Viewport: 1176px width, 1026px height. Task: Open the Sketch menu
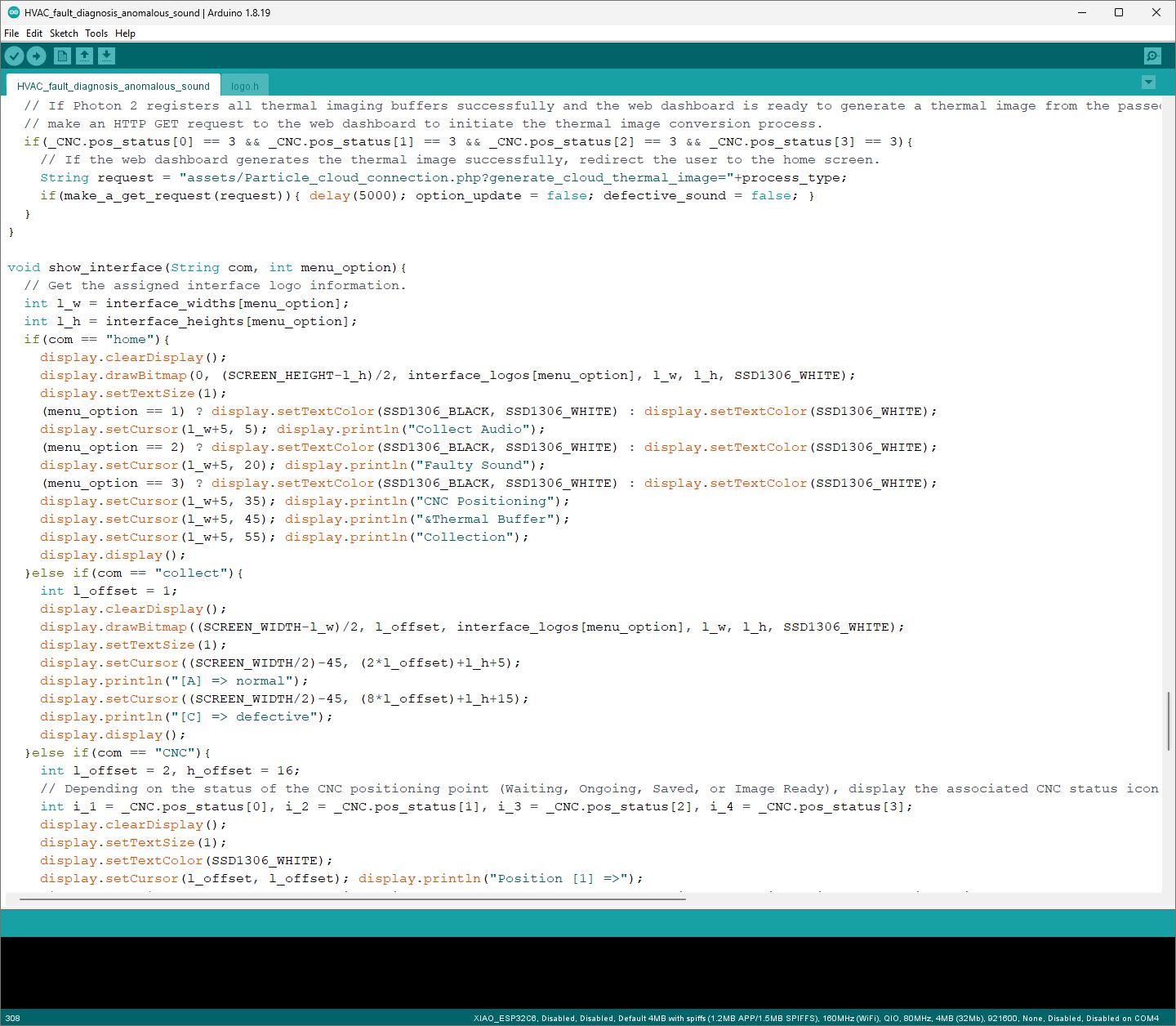(x=63, y=33)
